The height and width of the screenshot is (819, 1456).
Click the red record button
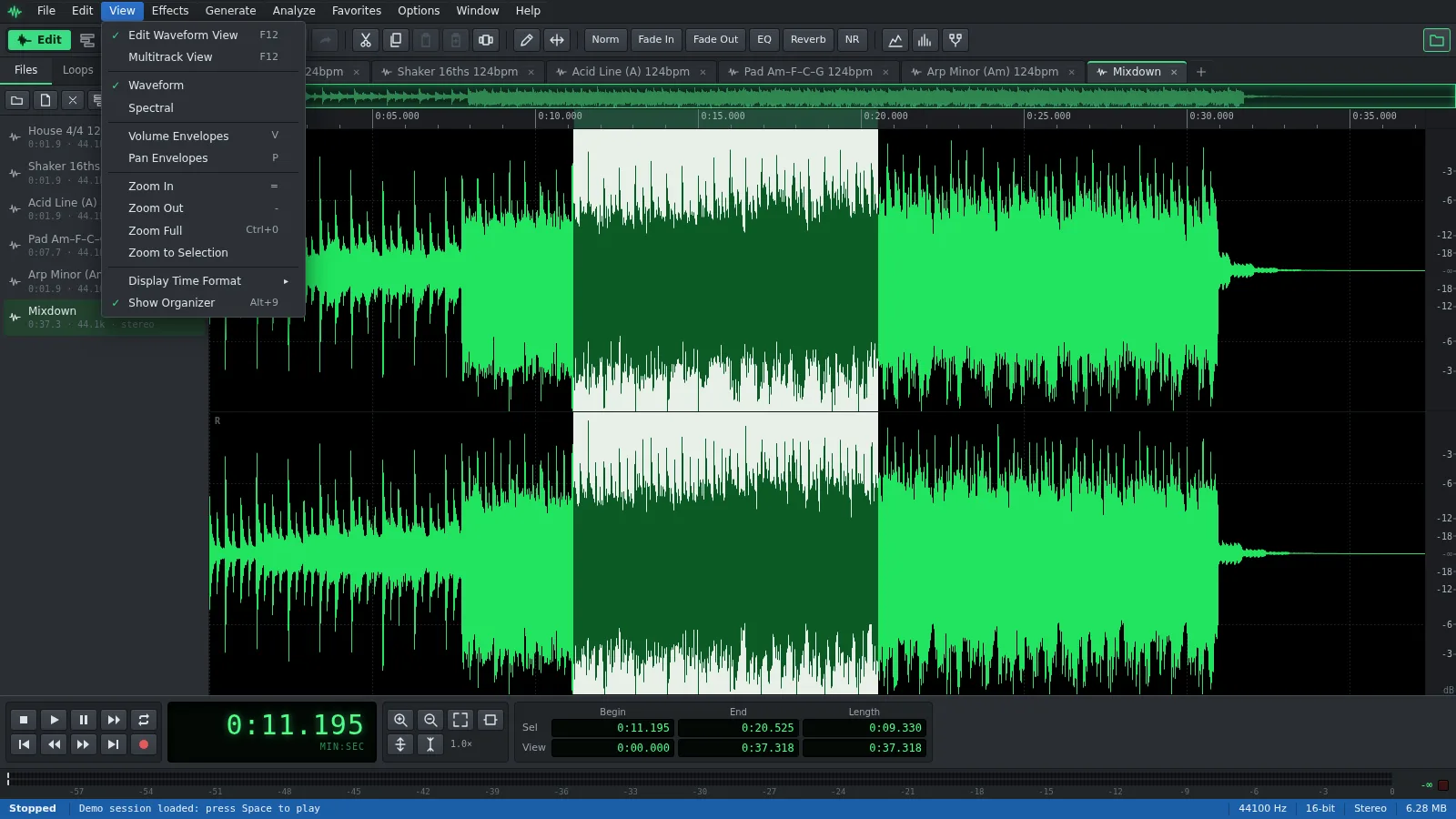(x=144, y=744)
